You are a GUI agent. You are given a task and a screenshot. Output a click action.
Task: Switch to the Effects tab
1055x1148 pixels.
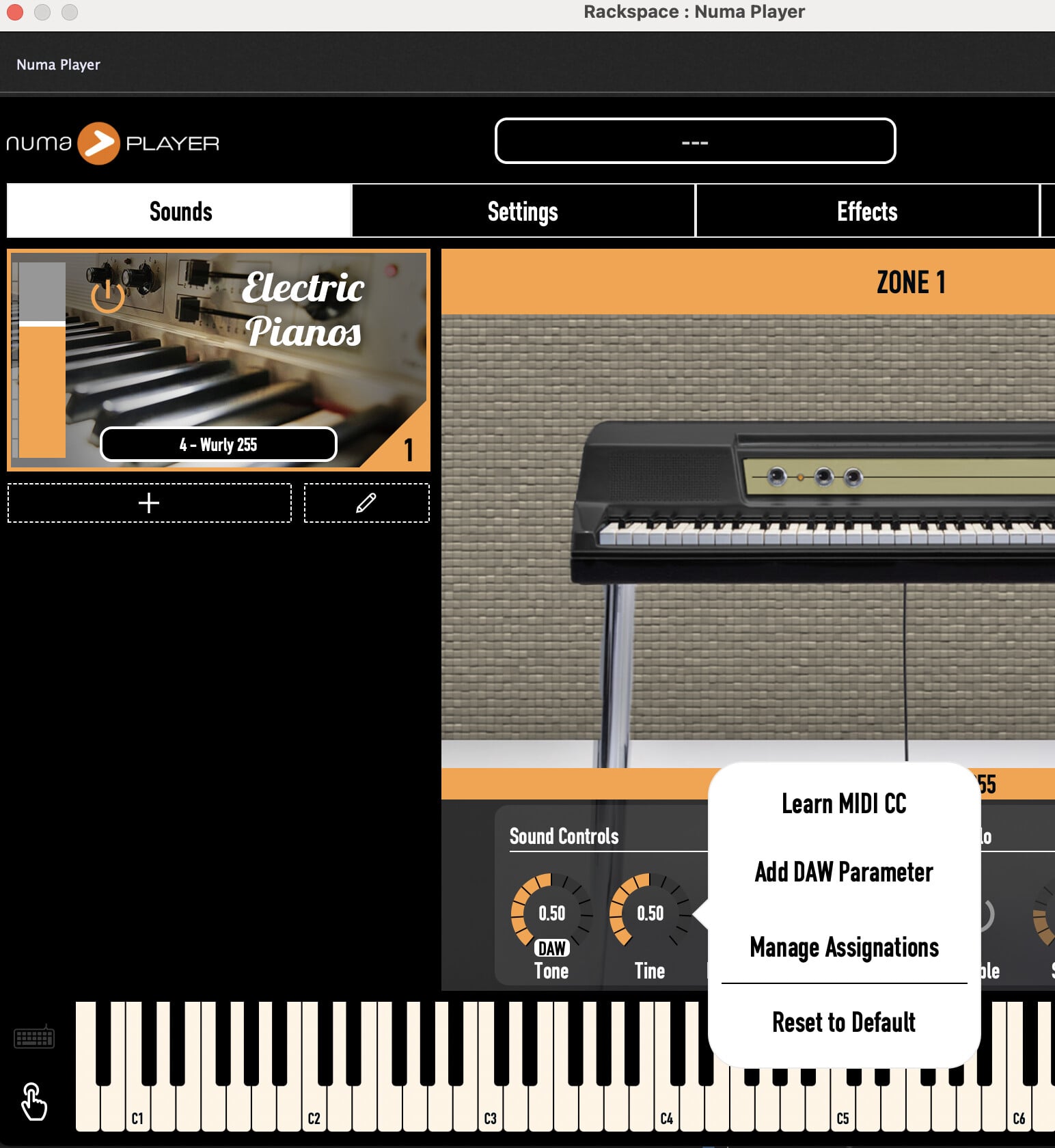pos(866,211)
